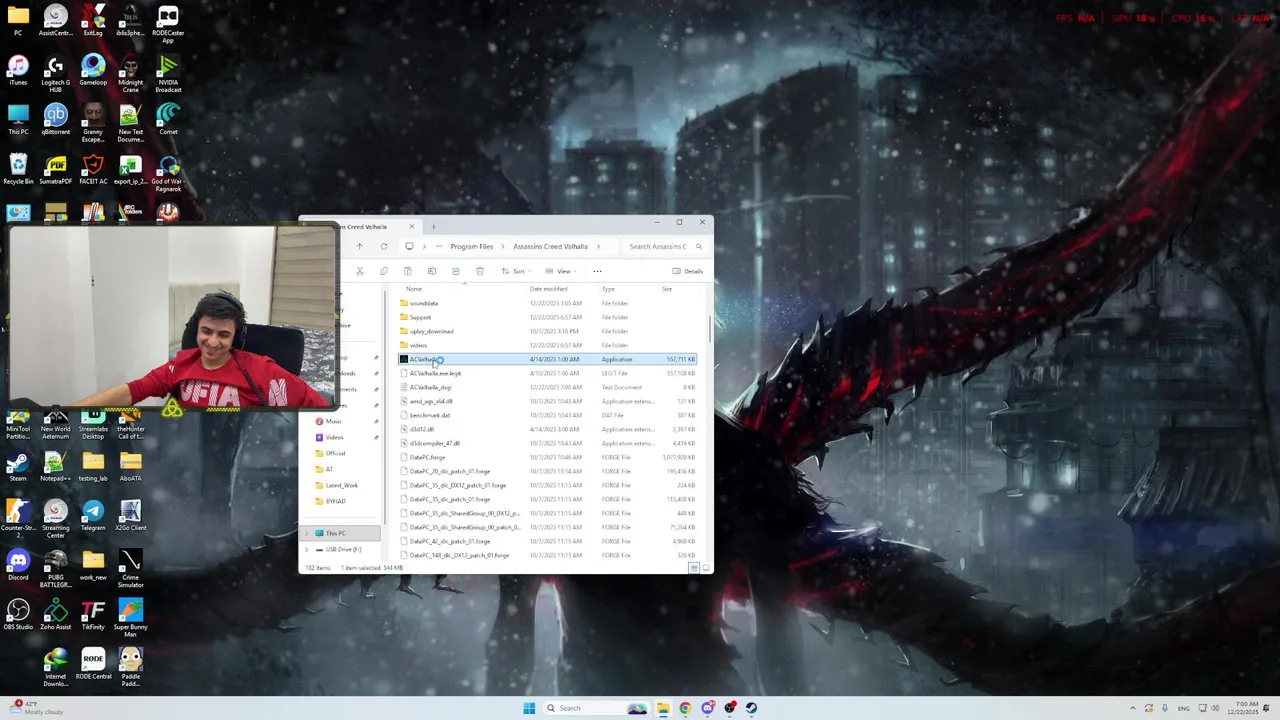This screenshot has width=1280, height=720.
Task: Select the videos folder row
Action: click(x=547, y=345)
